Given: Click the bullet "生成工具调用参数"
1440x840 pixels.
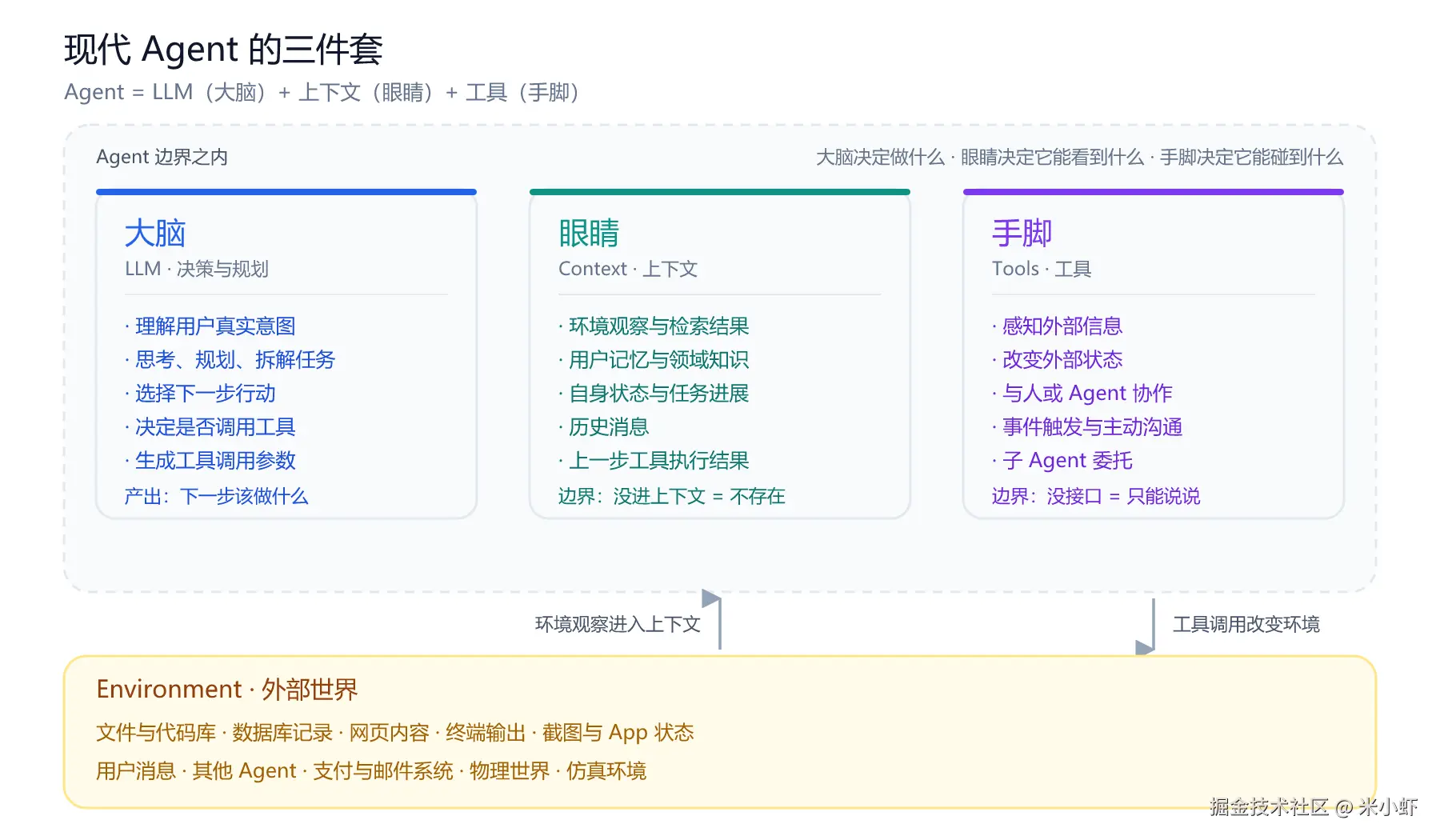Looking at the screenshot, I should pyautogui.click(x=210, y=461).
